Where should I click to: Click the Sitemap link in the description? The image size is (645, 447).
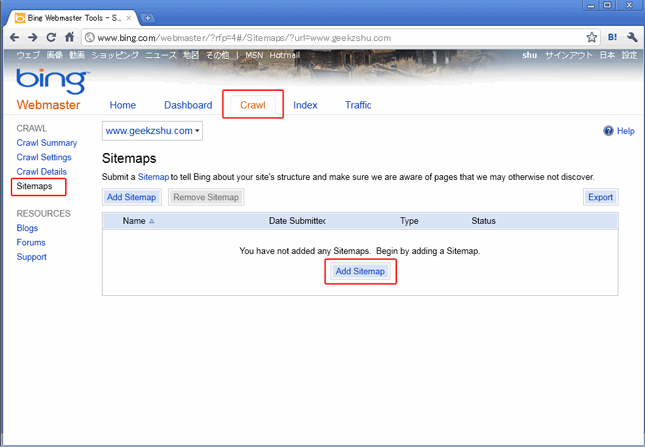coord(153,177)
